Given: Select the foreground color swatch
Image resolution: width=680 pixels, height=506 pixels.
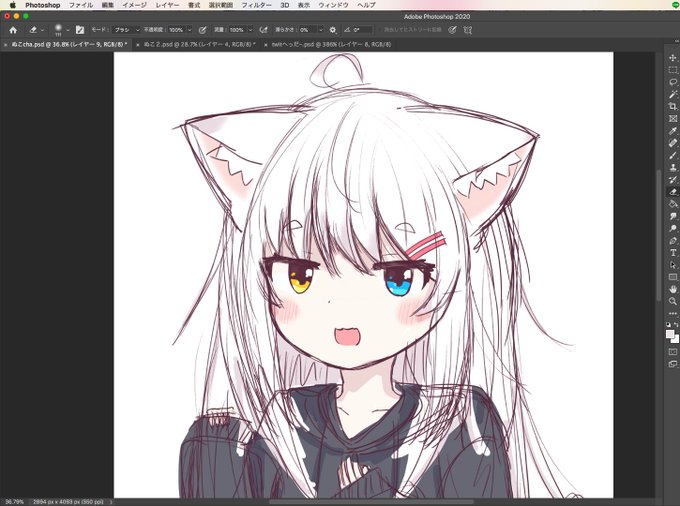Looking at the screenshot, I should point(670,334).
